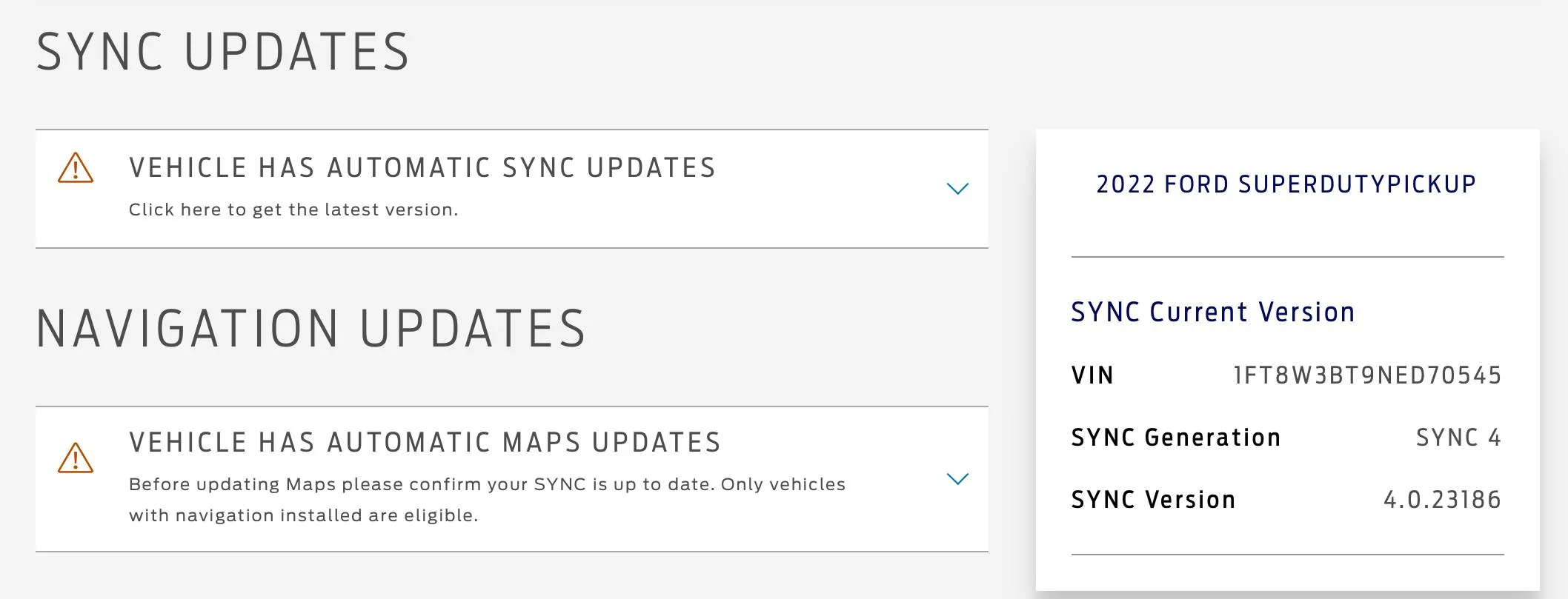Open the 'Vehicle Has Automatic SYNC Updates' heading
1568x599 pixels.
[422, 168]
